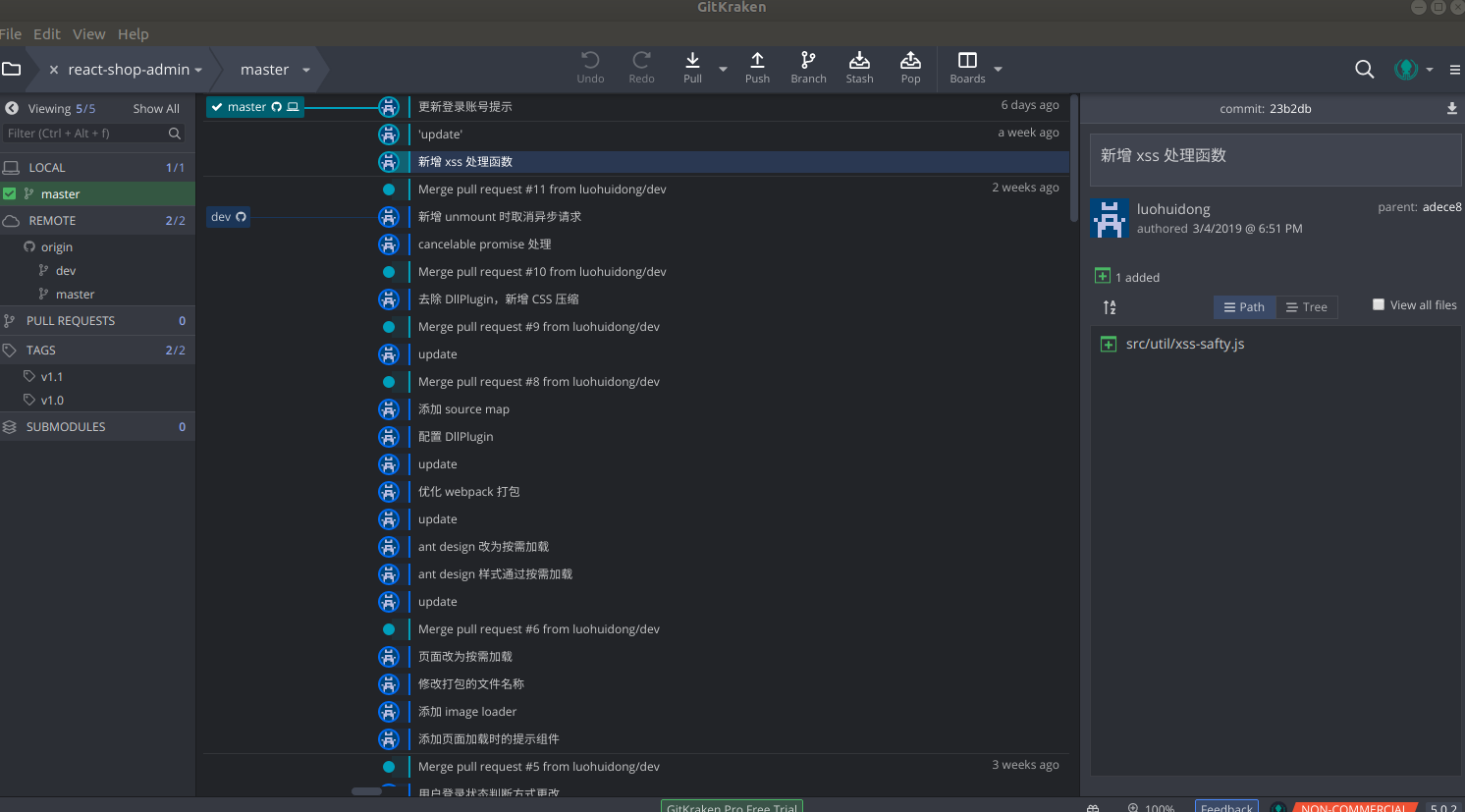Open the repository folder icon
The image size is (1465, 812).
click(x=12, y=69)
